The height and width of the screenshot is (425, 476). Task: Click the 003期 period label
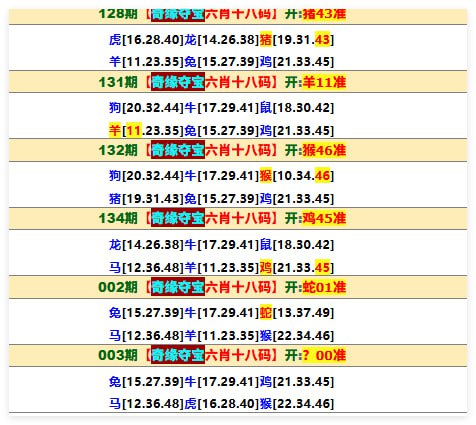(118, 355)
